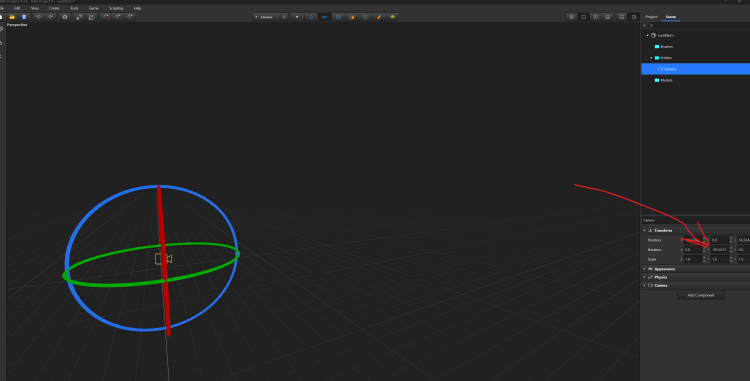Switch to the Scene tab
750x381 pixels.
[x=671, y=17]
